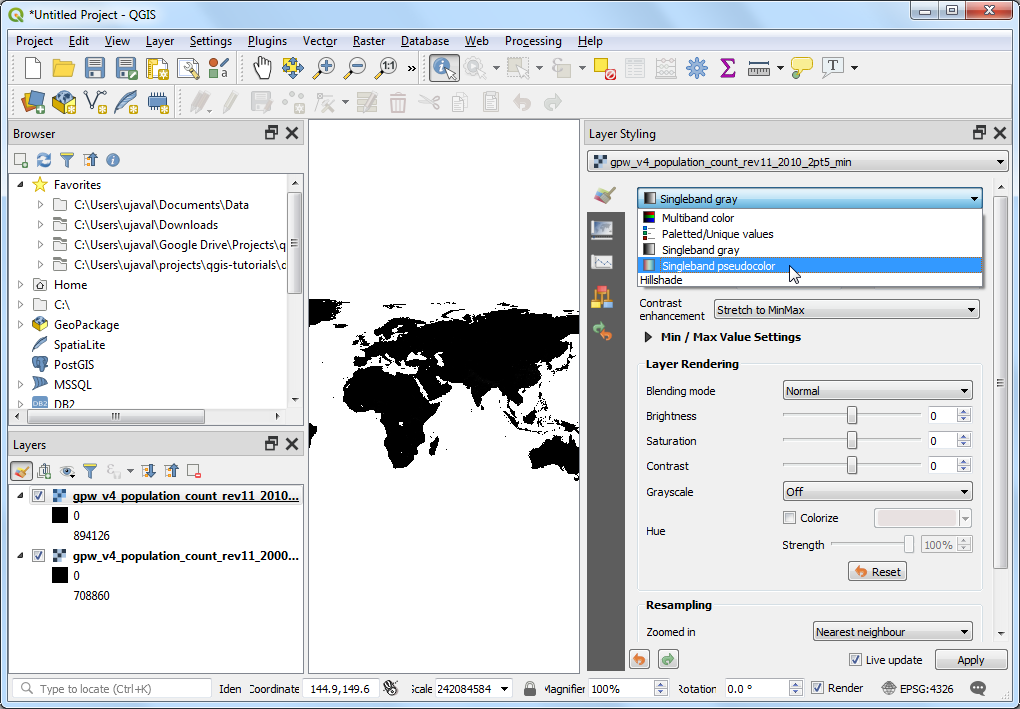Click the Open Project folder icon
The image size is (1020, 709).
64,68
